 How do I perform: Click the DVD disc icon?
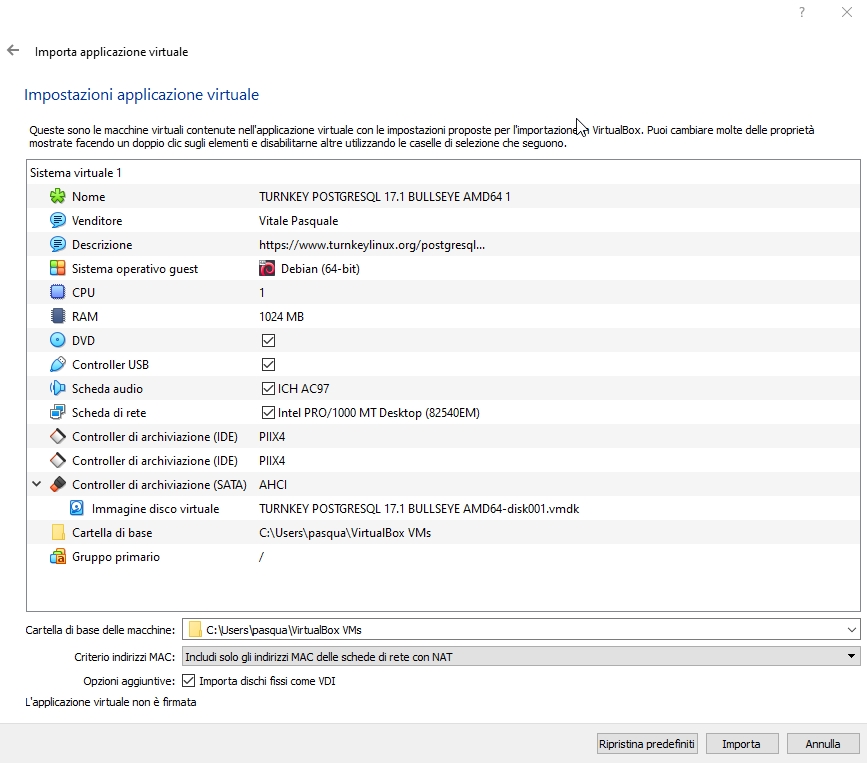[x=58, y=341]
